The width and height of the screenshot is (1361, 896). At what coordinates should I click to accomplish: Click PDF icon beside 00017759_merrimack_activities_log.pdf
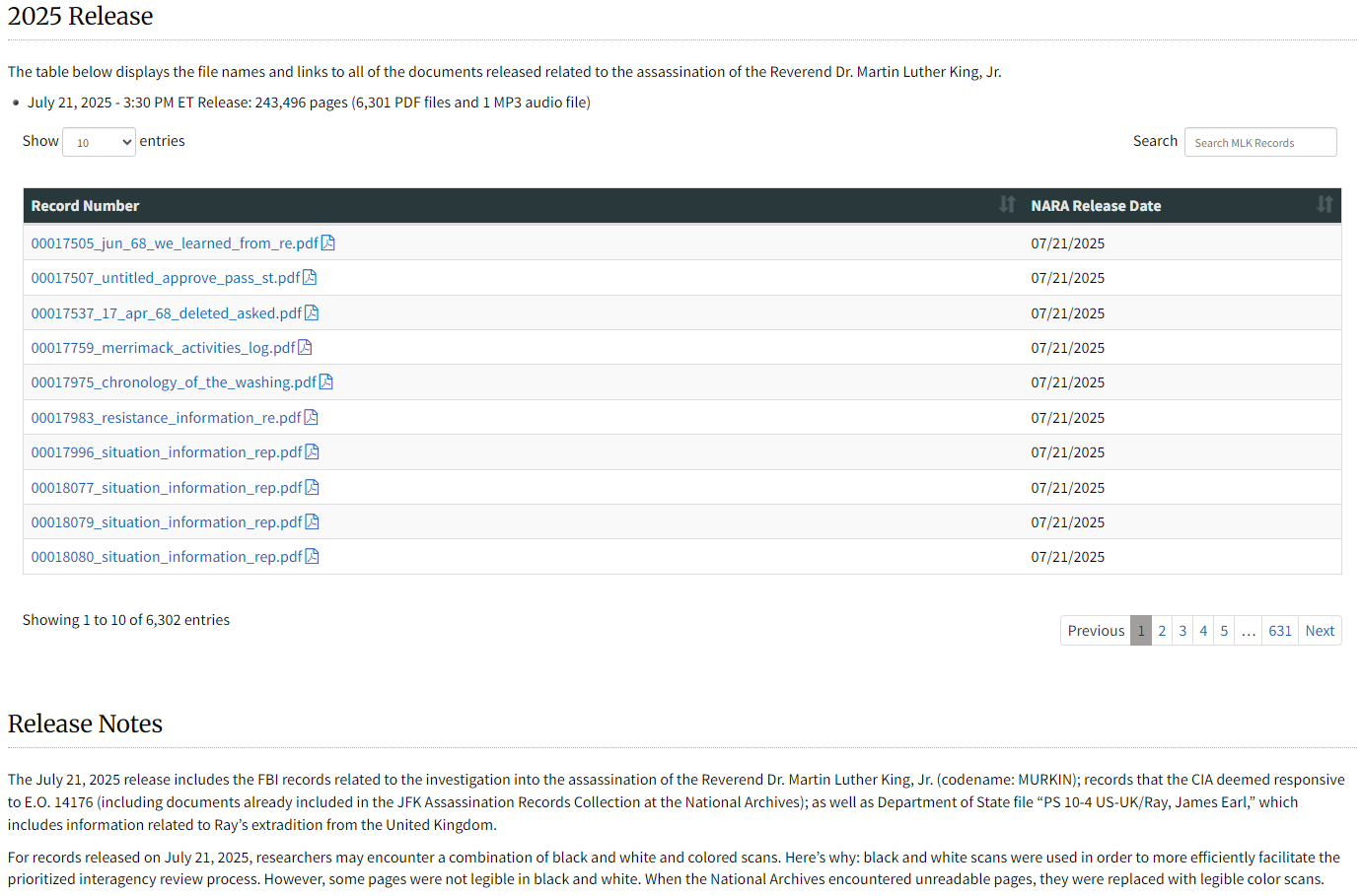[305, 347]
